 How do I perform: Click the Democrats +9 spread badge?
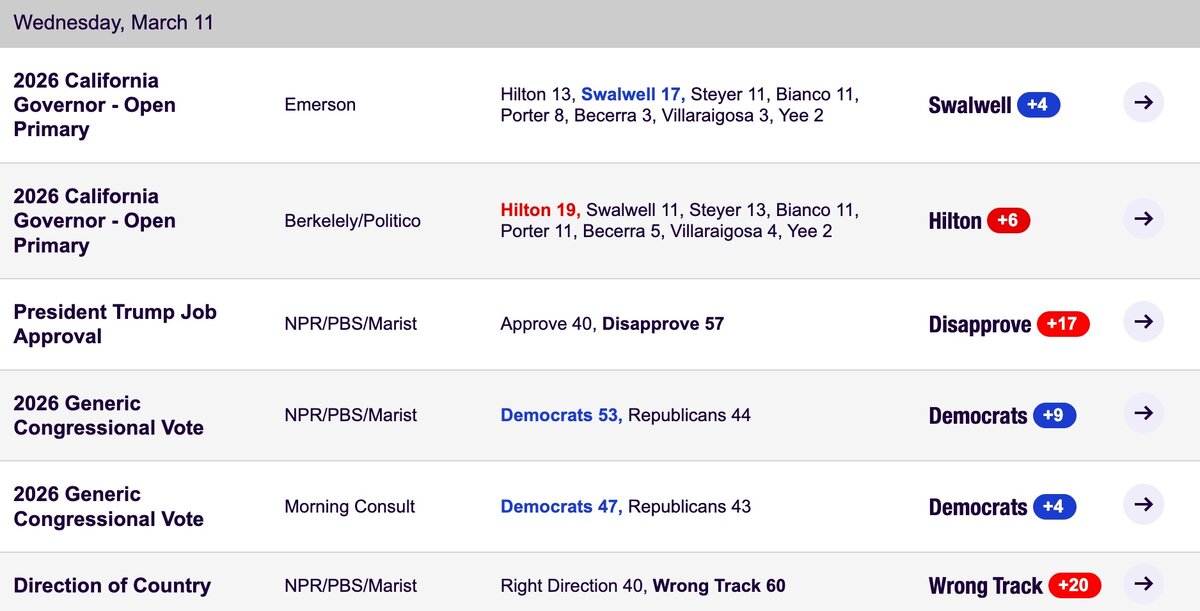pos(1054,415)
